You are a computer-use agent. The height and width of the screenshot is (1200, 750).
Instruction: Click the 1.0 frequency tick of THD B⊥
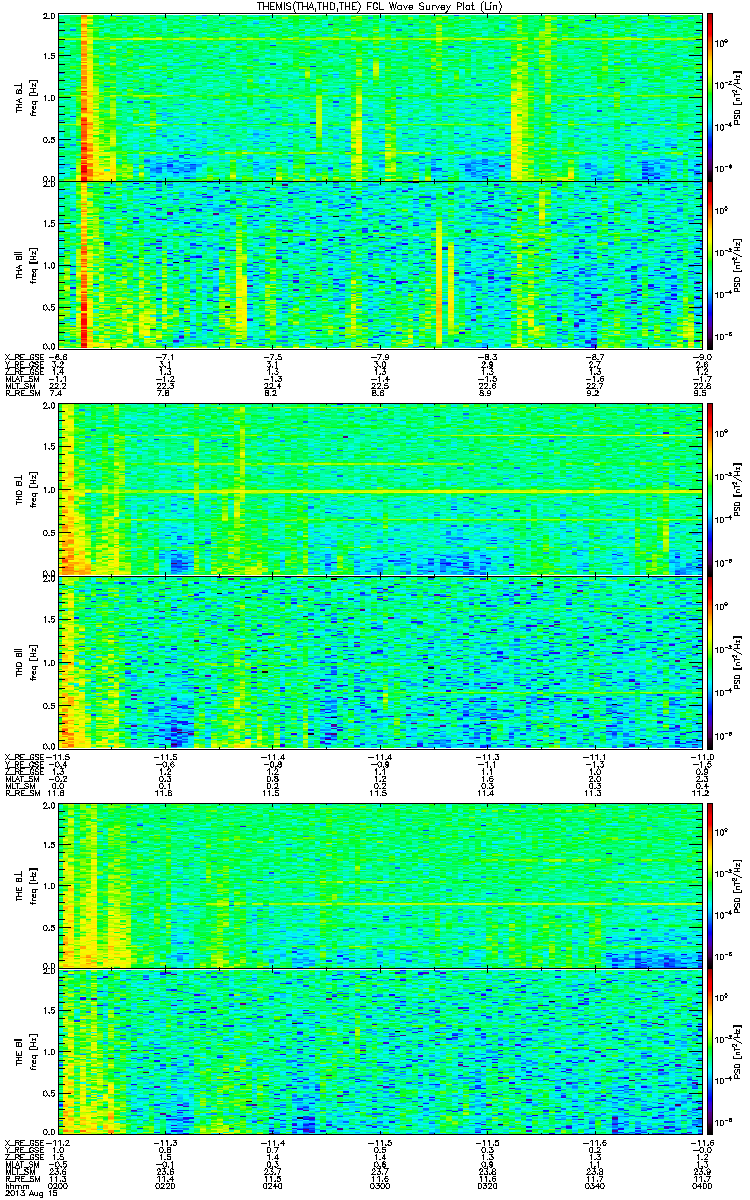[51, 490]
